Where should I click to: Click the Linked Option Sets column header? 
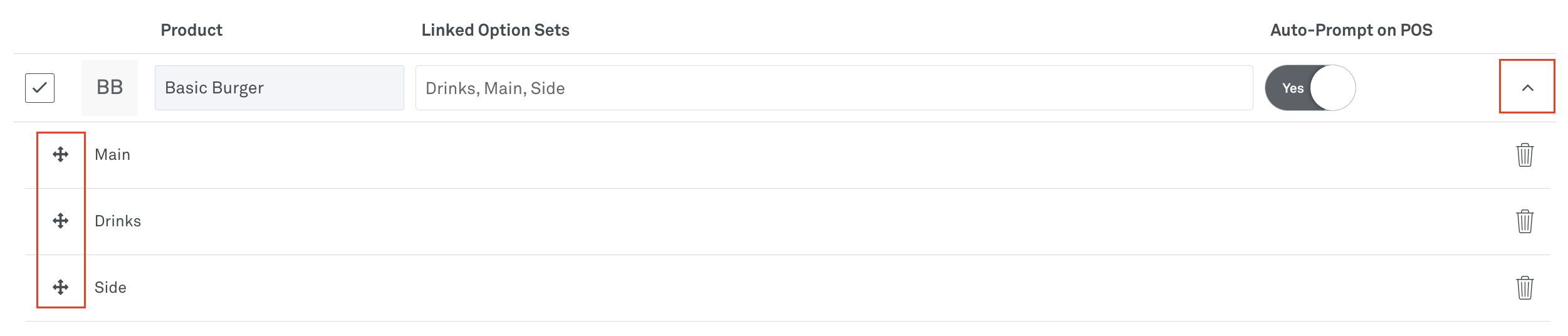coord(495,30)
